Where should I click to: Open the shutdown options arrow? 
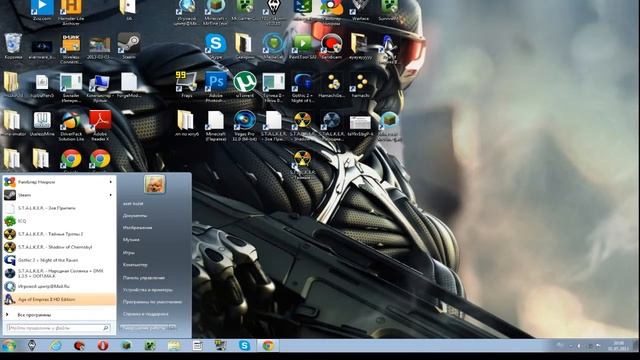[173, 327]
